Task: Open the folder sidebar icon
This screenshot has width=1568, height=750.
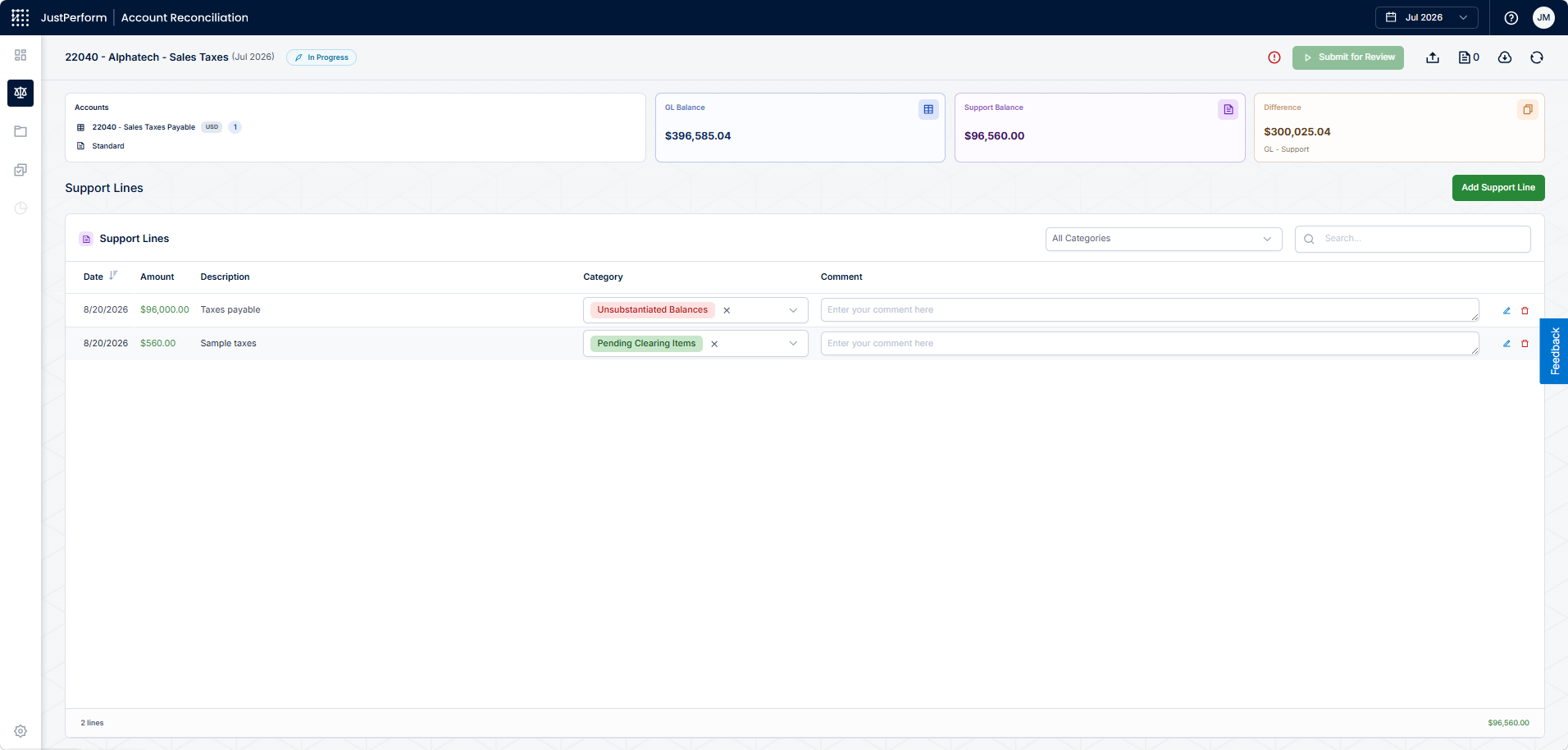Action: click(21, 131)
